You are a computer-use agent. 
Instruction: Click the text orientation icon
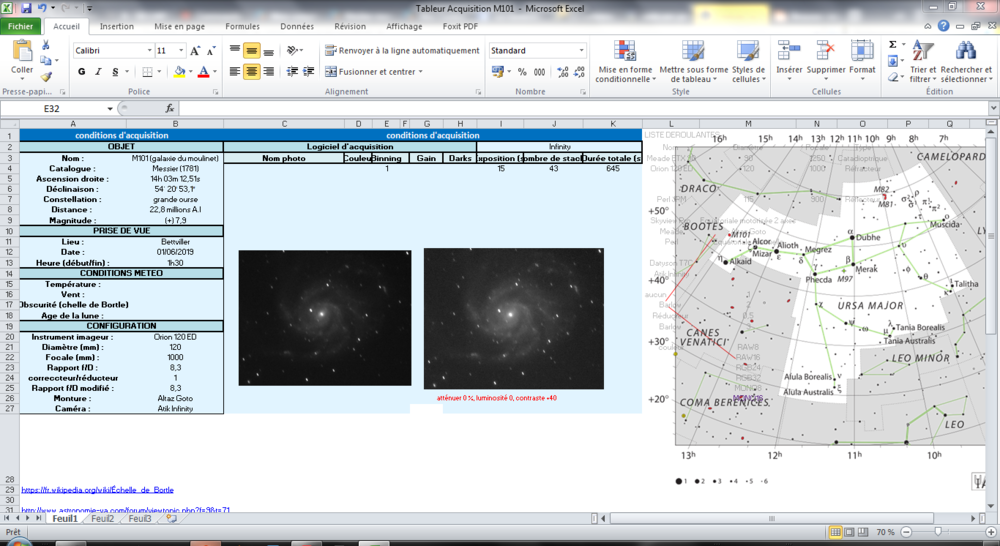[292, 50]
